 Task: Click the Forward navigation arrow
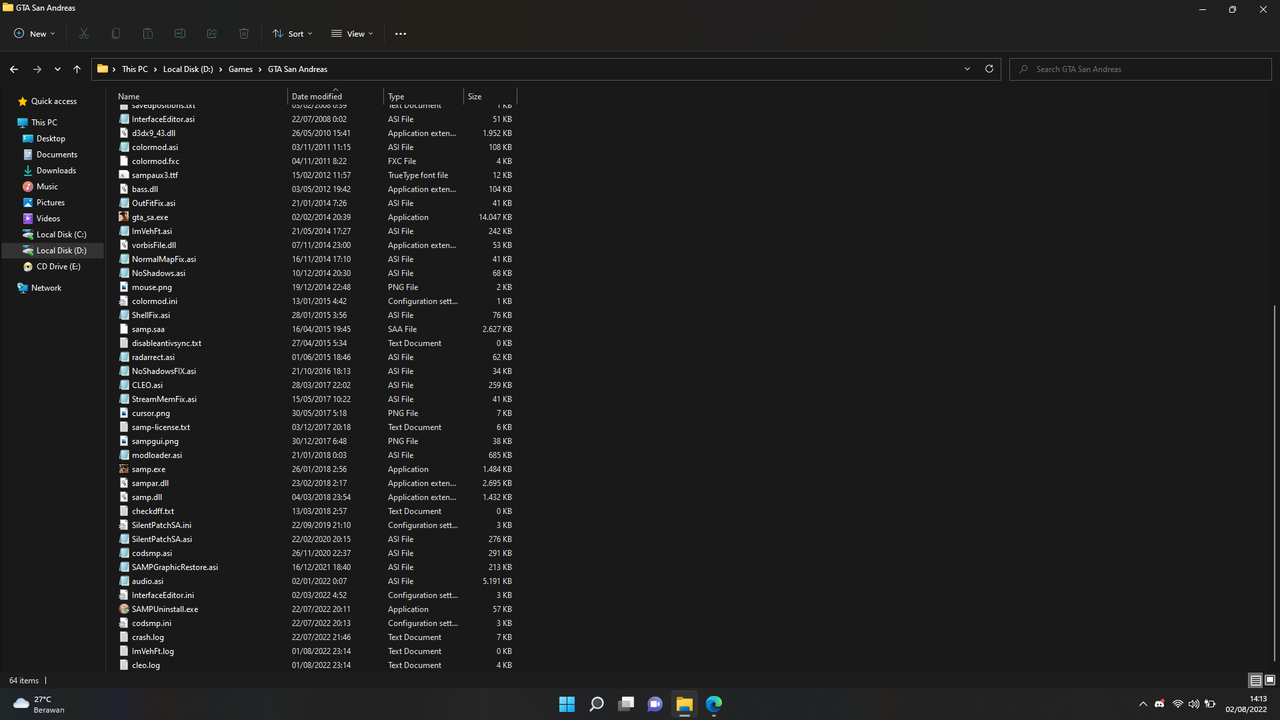pos(37,69)
